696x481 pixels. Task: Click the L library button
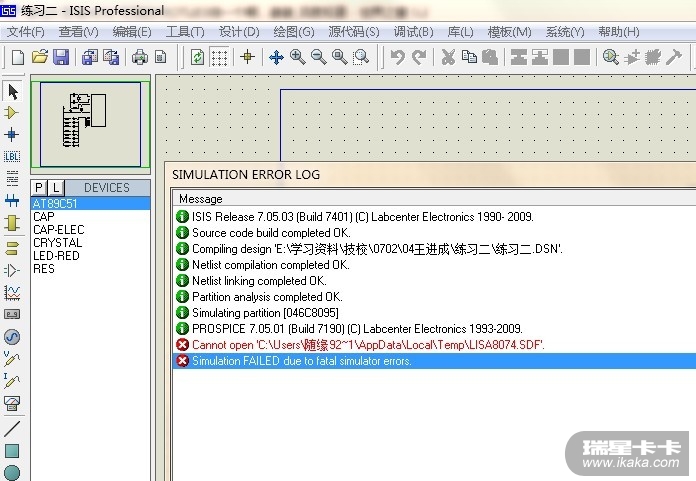coord(56,188)
